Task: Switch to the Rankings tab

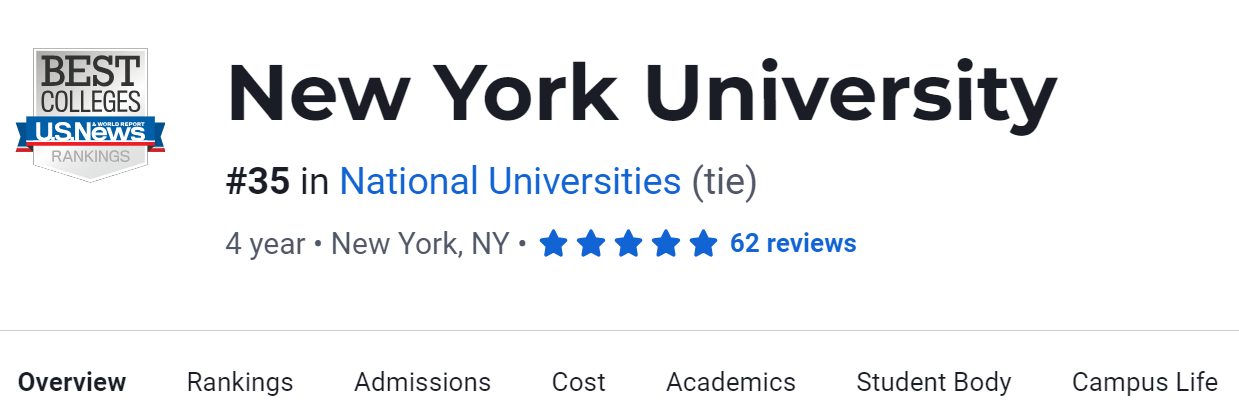Action: [x=240, y=382]
